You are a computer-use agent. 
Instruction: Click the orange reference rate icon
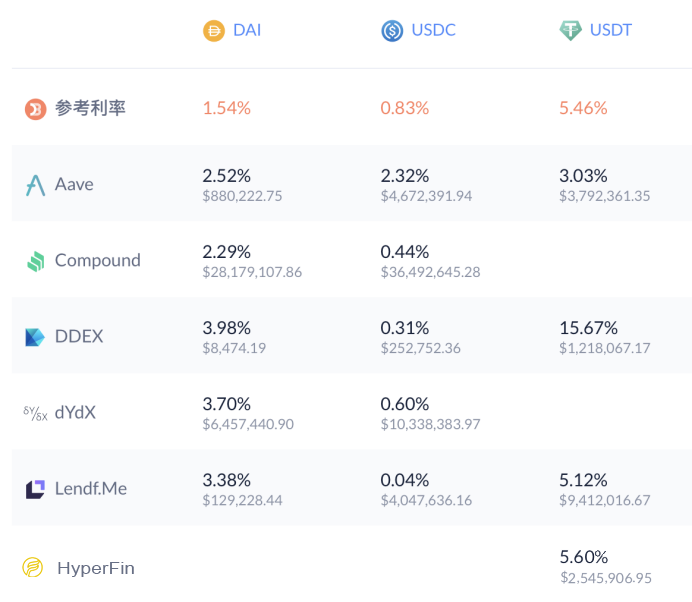click(x=35, y=109)
